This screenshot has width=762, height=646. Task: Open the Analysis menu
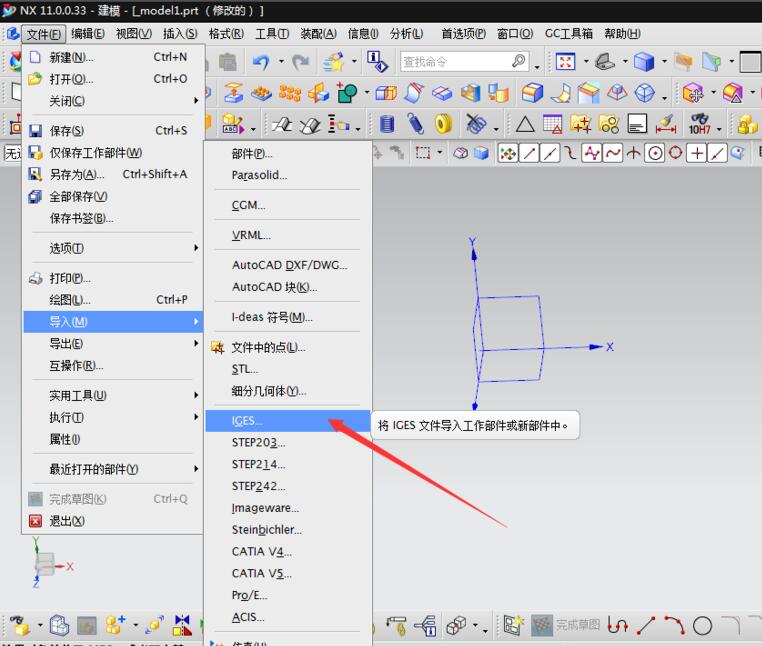point(406,34)
